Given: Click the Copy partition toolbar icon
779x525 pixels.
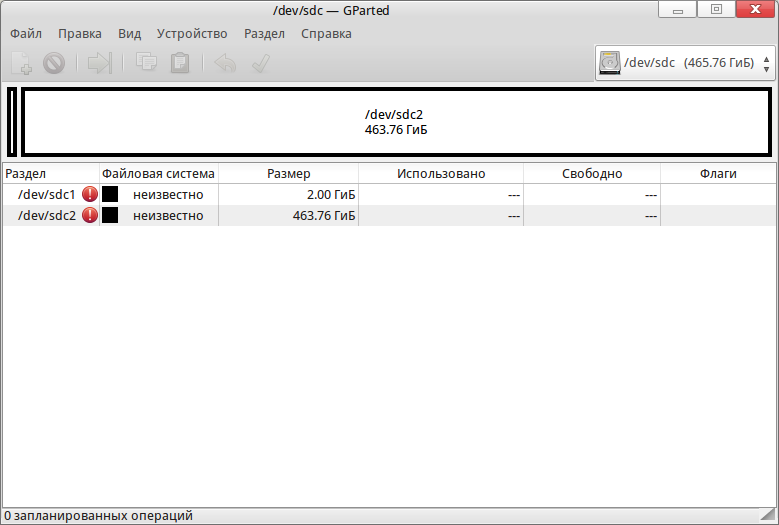Looking at the screenshot, I should (146, 62).
